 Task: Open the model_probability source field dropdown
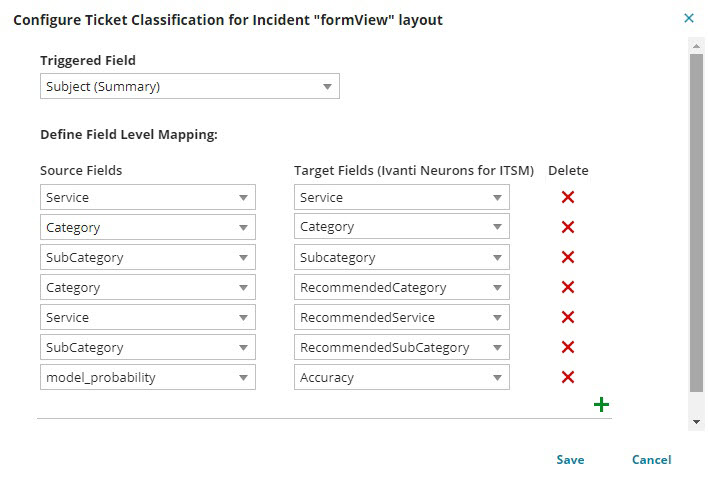[x=148, y=377]
